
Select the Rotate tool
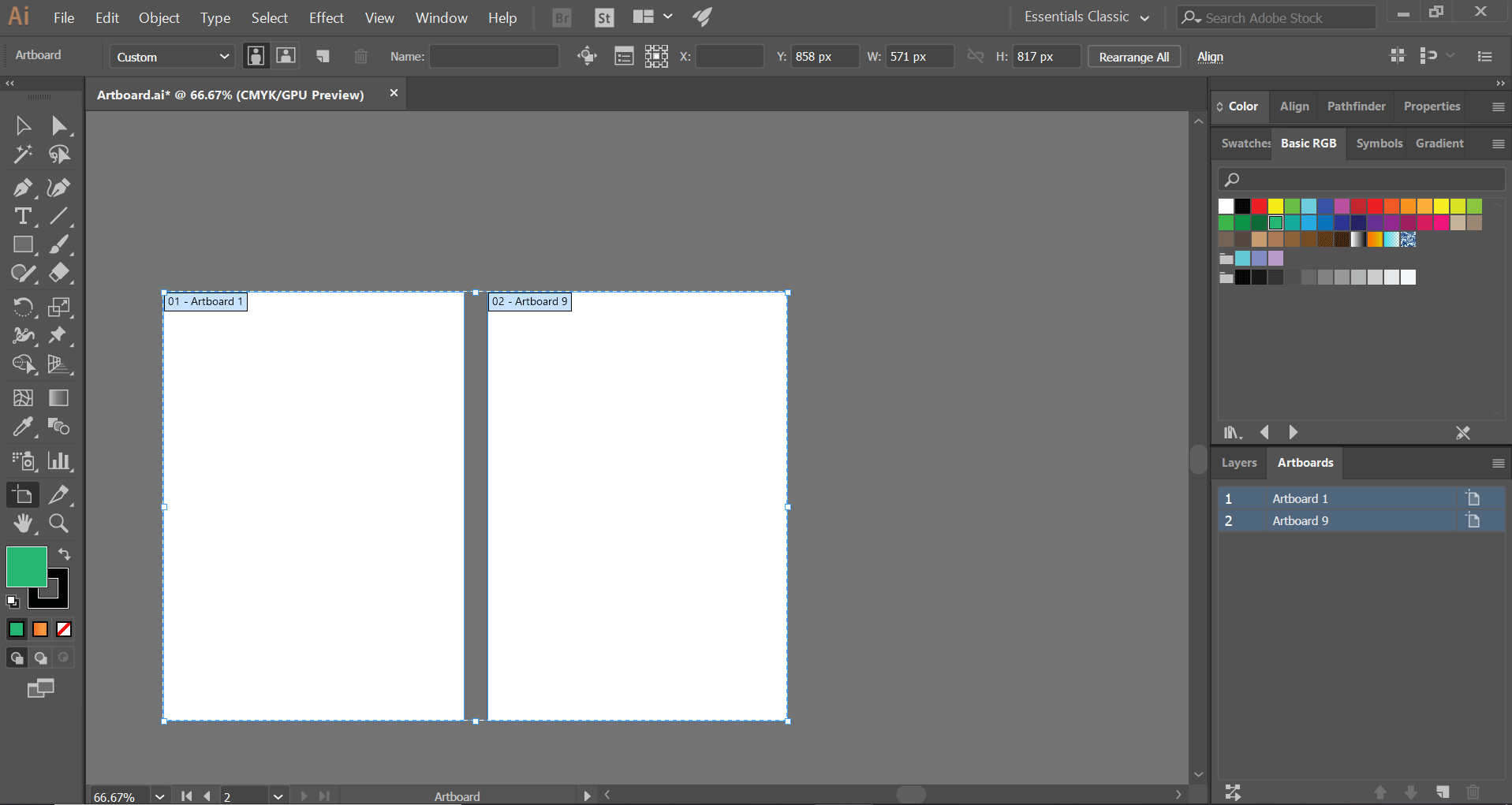[23, 307]
